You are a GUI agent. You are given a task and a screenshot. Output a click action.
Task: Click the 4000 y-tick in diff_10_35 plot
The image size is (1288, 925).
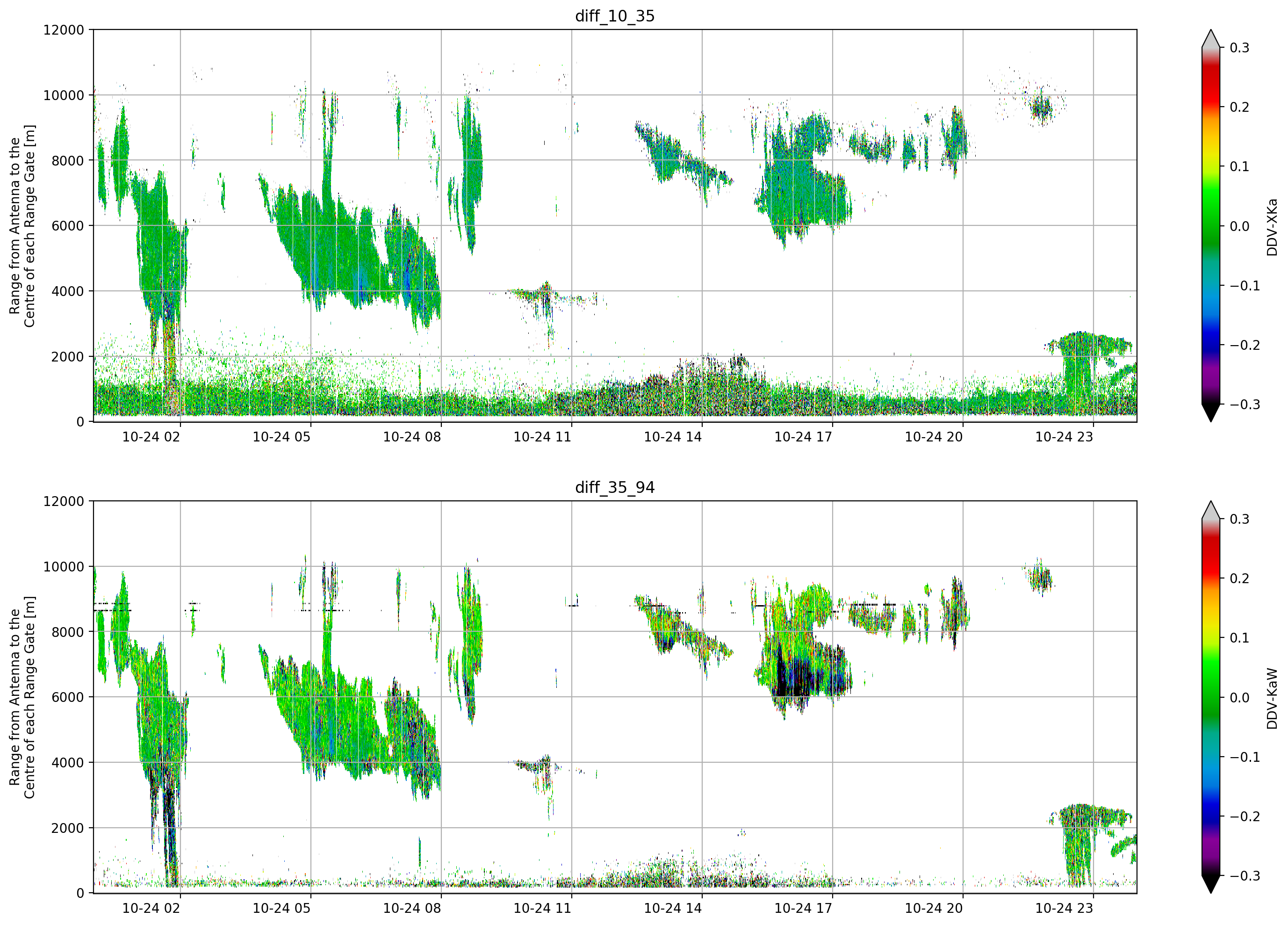point(68,291)
